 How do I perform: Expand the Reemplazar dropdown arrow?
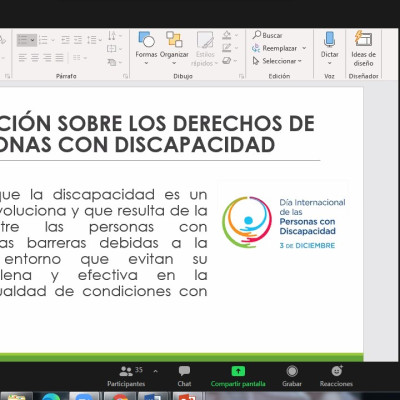pyautogui.click(x=304, y=48)
